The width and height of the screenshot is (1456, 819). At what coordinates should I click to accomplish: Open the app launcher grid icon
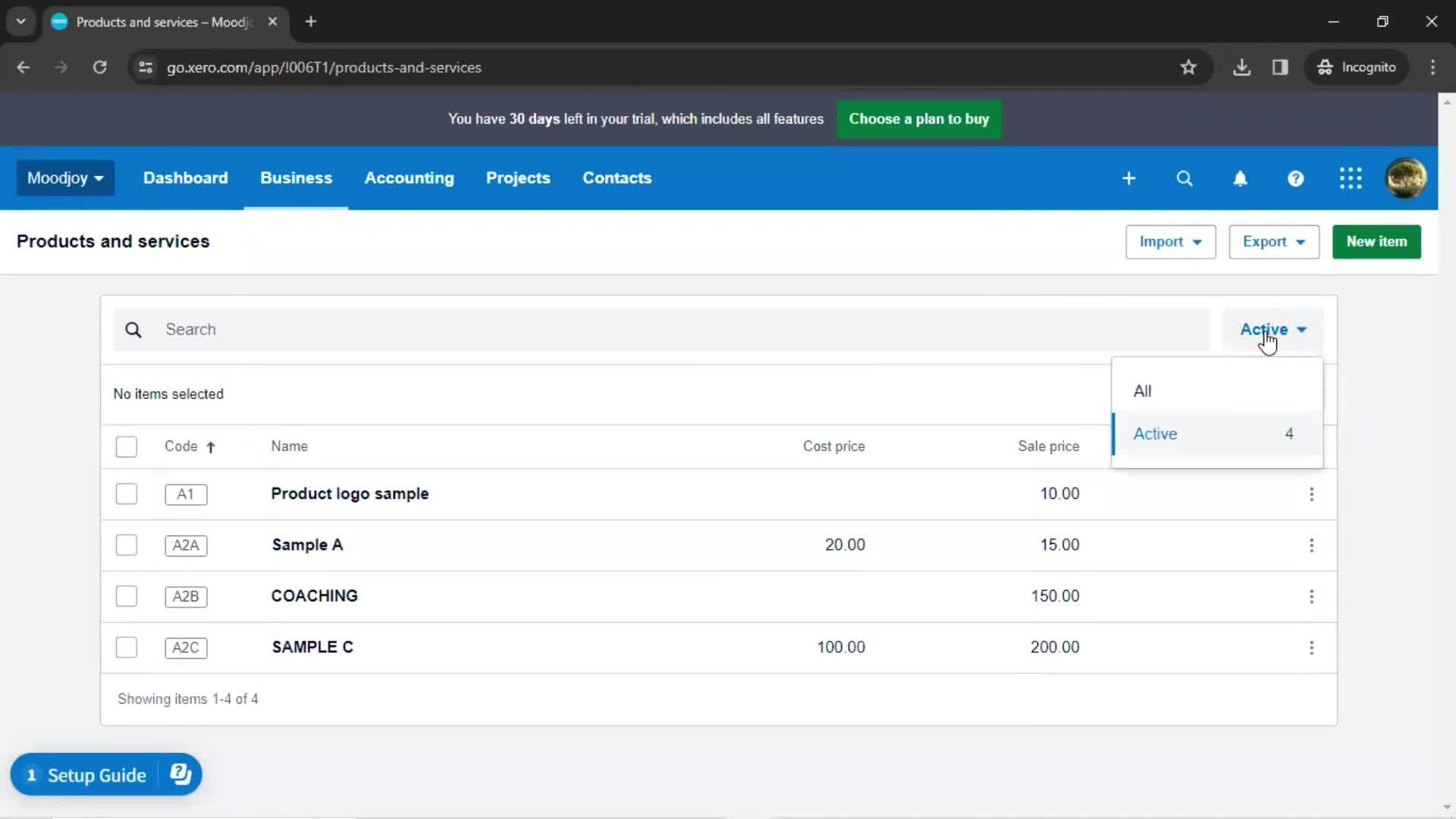coord(1351,178)
